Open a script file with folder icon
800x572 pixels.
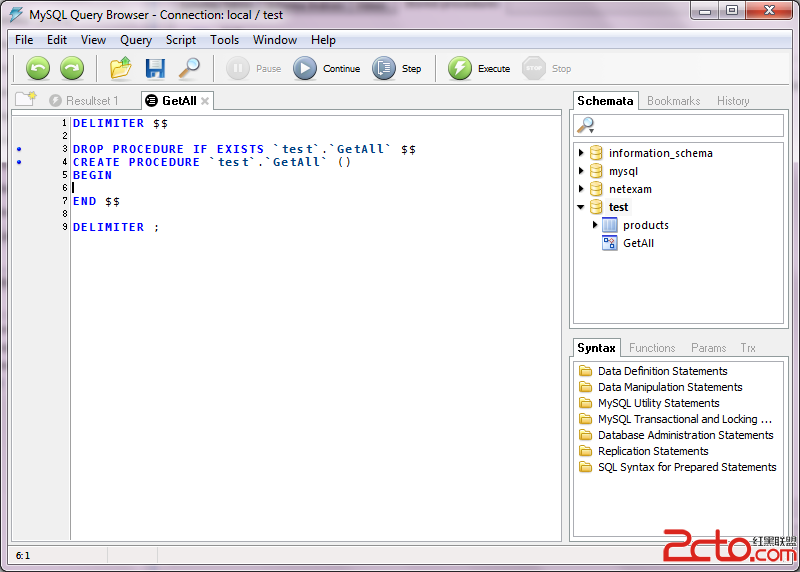pyautogui.click(x=121, y=68)
